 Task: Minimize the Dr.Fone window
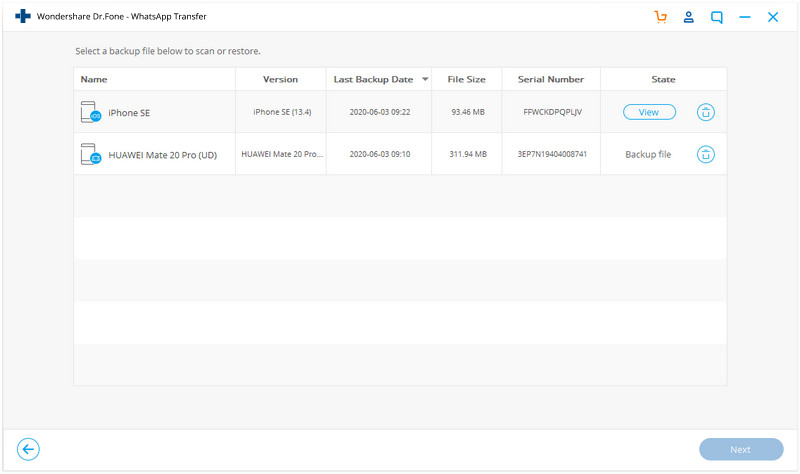point(745,17)
